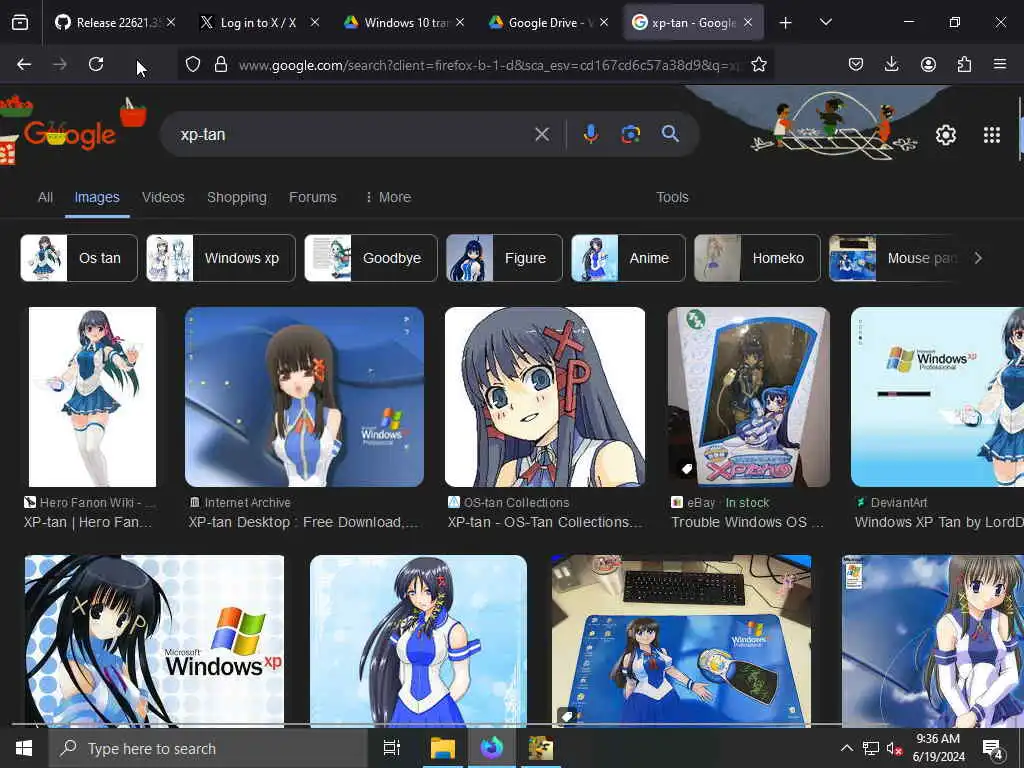Open DeviantArt Windows XP Tan image
The height and width of the screenshot is (768, 1024).
pos(937,397)
